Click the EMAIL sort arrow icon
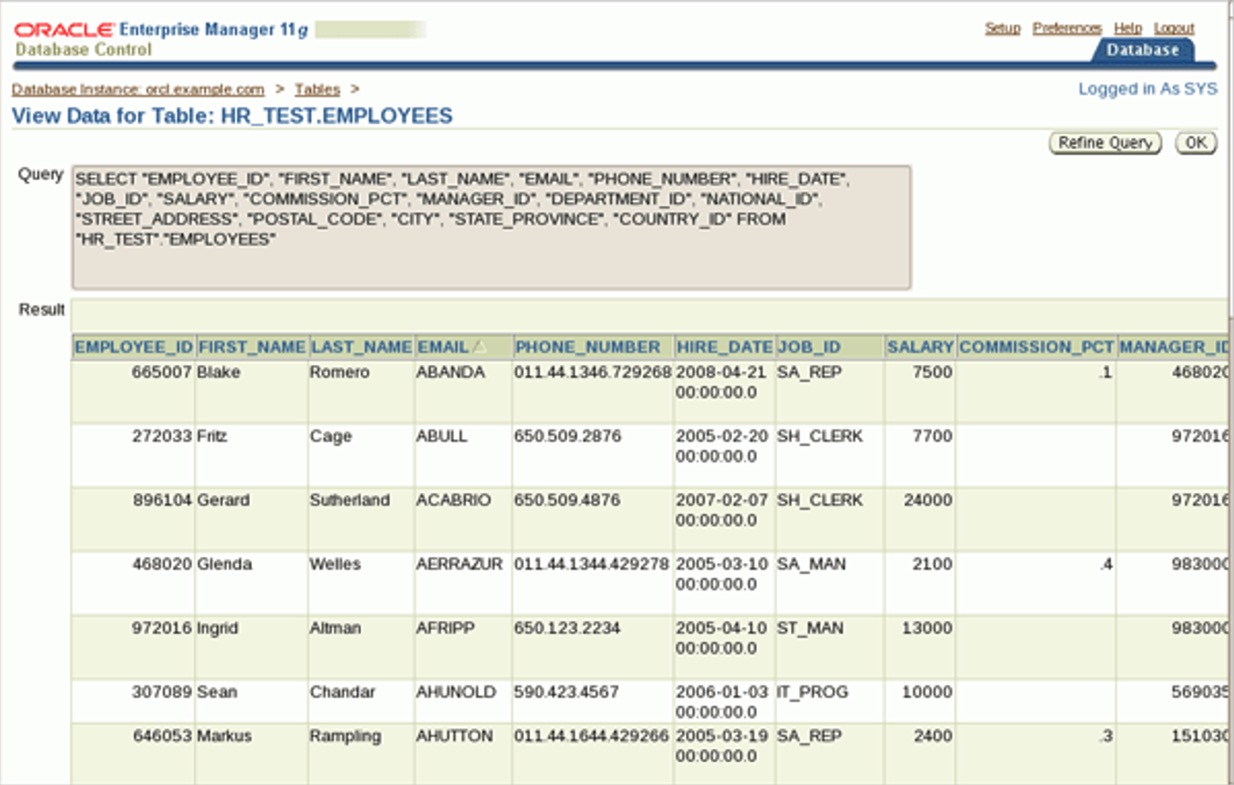The height and width of the screenshot is (785, 1234). [479, 347]
